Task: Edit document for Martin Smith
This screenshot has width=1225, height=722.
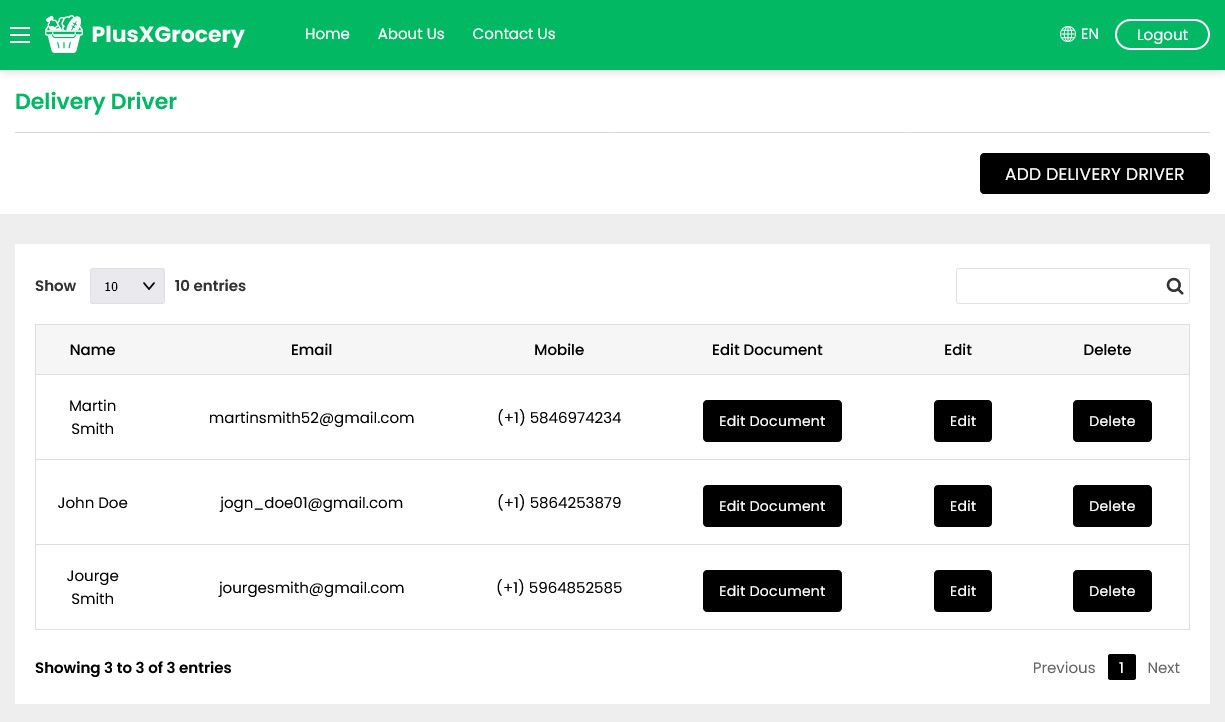Action: [x=772, y=421]
